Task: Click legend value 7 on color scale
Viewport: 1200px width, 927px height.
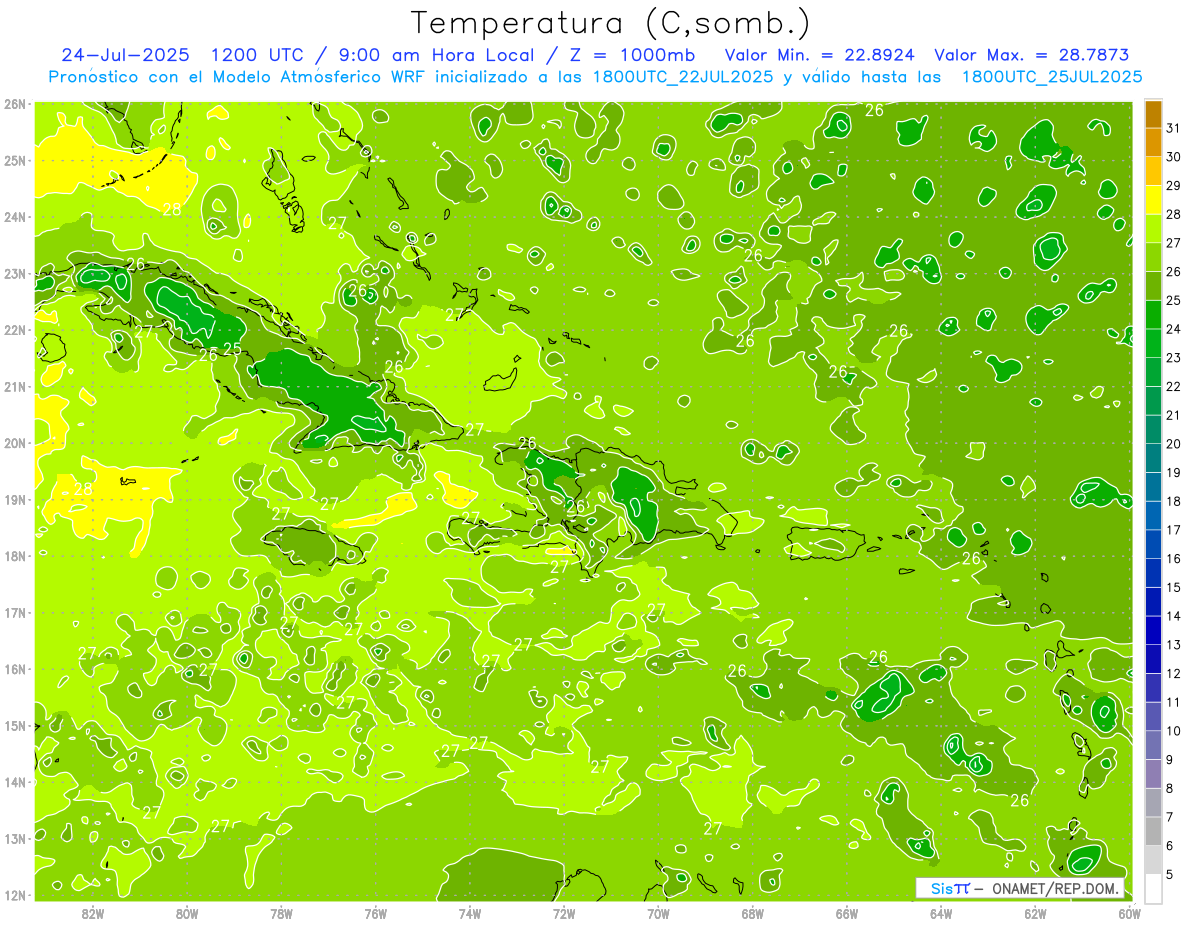Action: (1170, 818)
